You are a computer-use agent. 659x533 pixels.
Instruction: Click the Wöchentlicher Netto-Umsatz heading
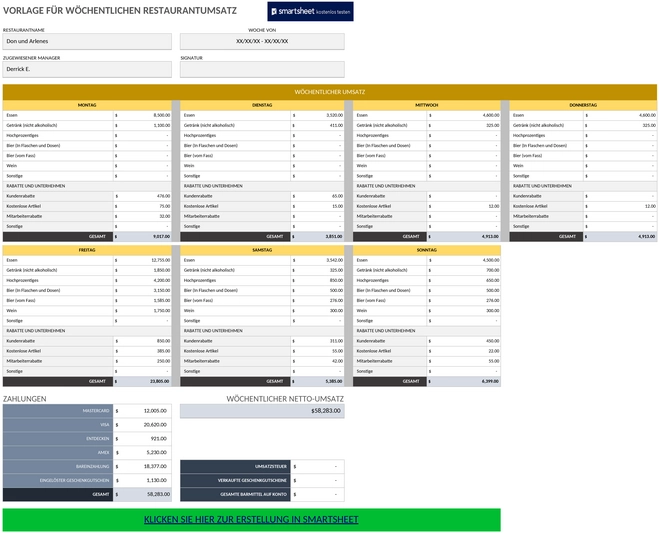pyautogui.click(x=285, y=399)
